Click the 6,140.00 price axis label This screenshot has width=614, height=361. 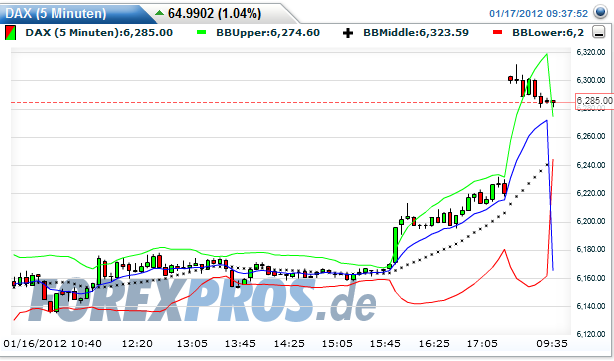(591, 306)
